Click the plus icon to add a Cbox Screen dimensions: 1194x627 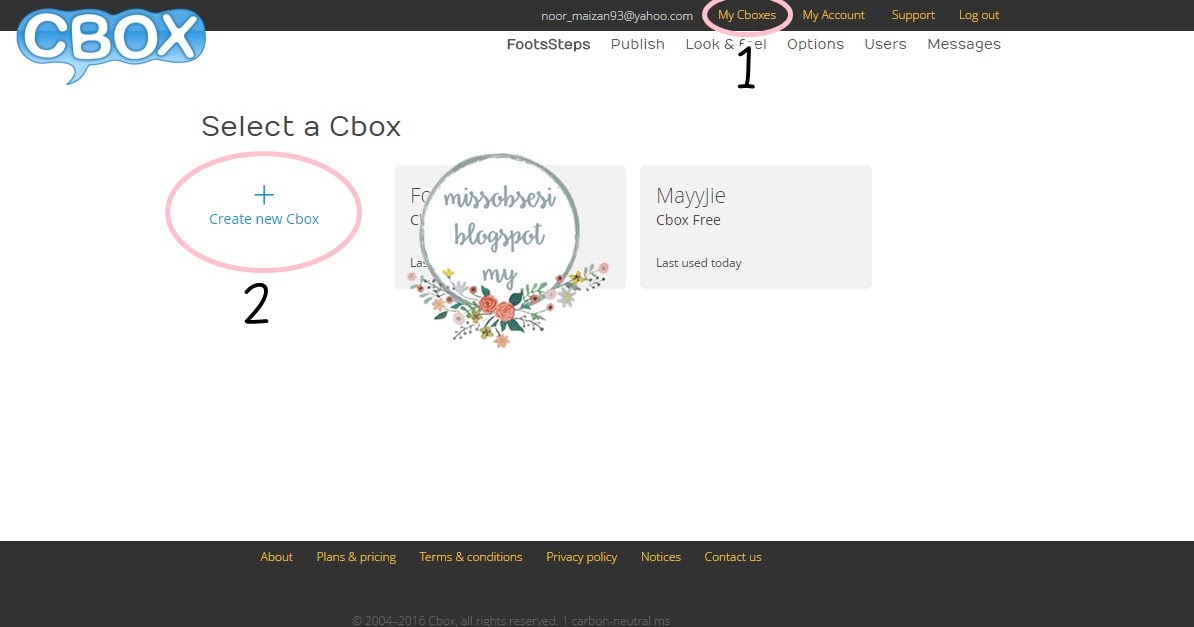tap(264, 194)
